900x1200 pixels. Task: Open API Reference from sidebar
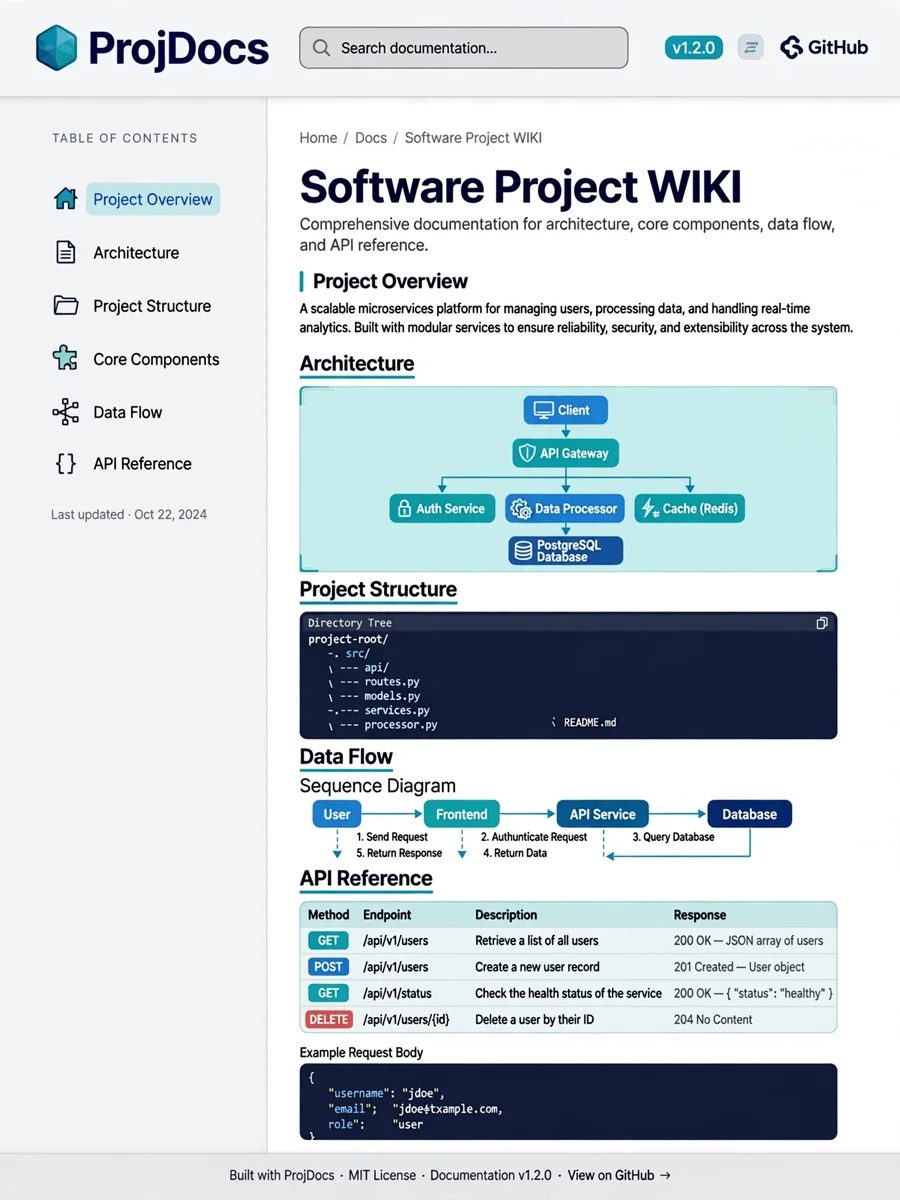coord(142,464)
